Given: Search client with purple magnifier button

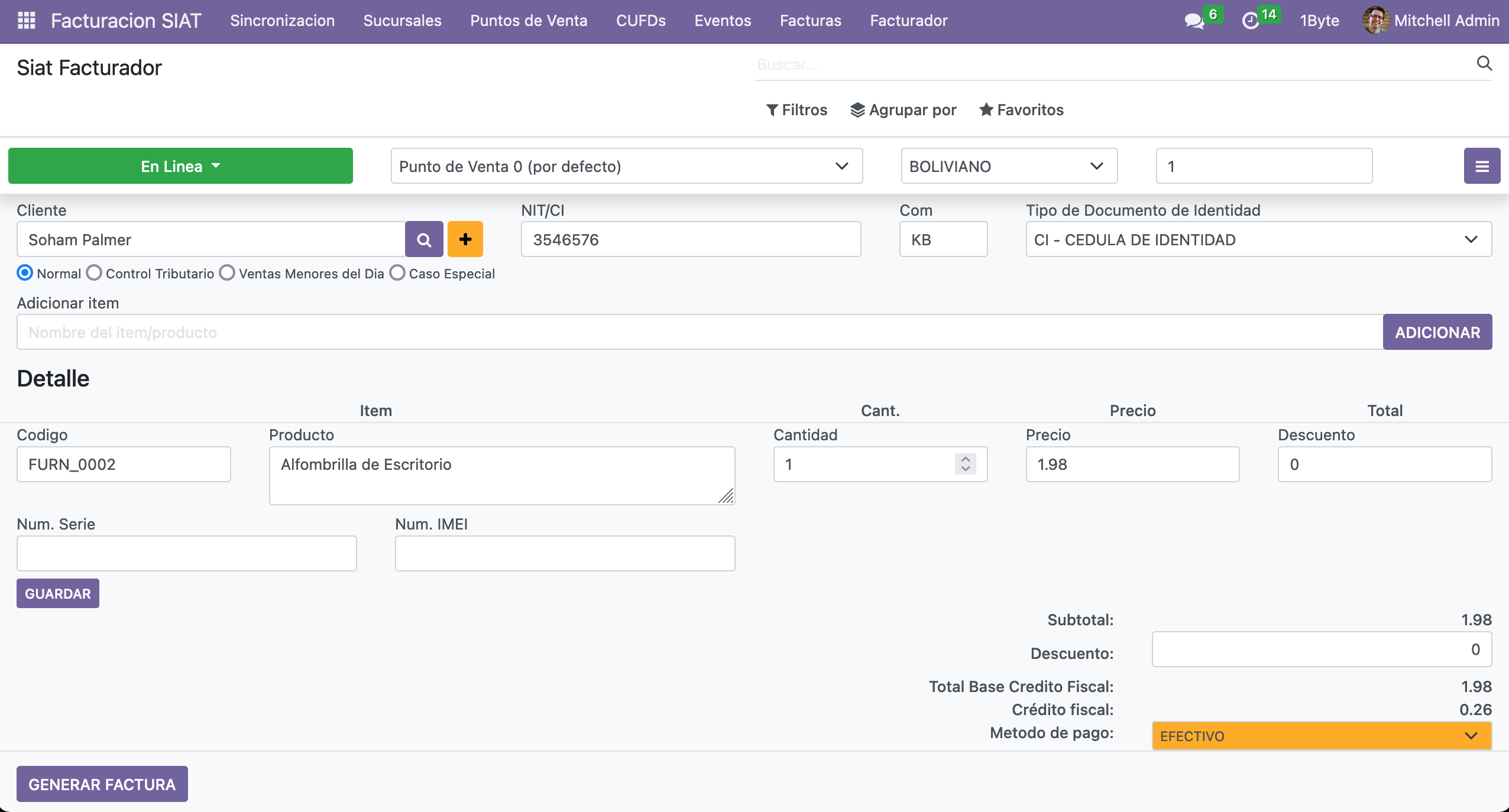Looking at the screenshot, I should coord(424,239).
